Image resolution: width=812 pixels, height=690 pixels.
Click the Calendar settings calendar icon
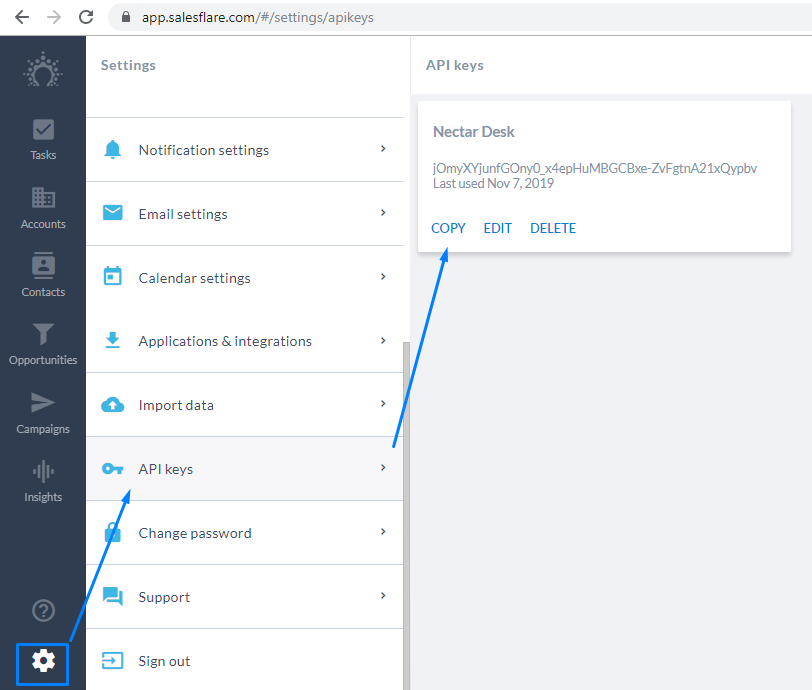(112, 276)
